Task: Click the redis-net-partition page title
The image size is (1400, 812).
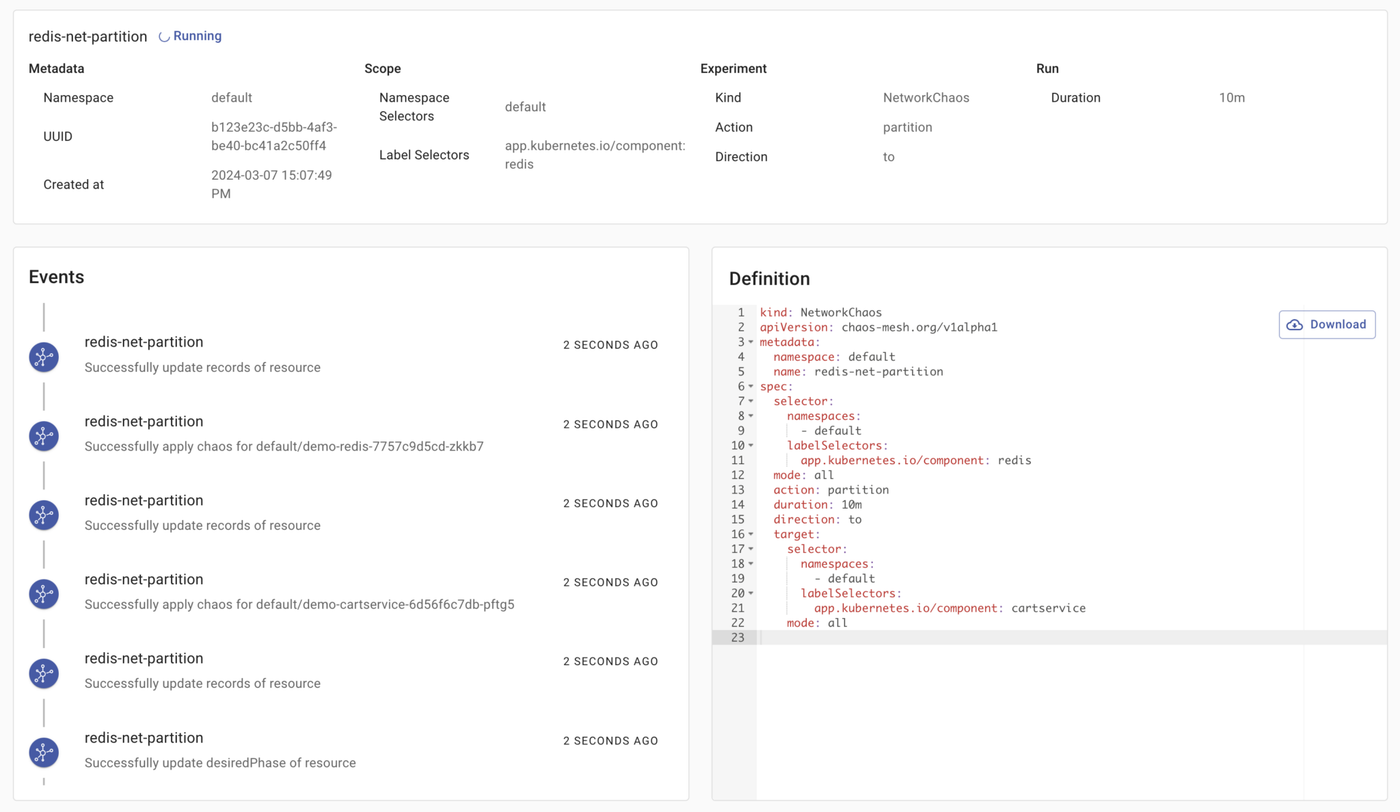Action: coord(88,37)
